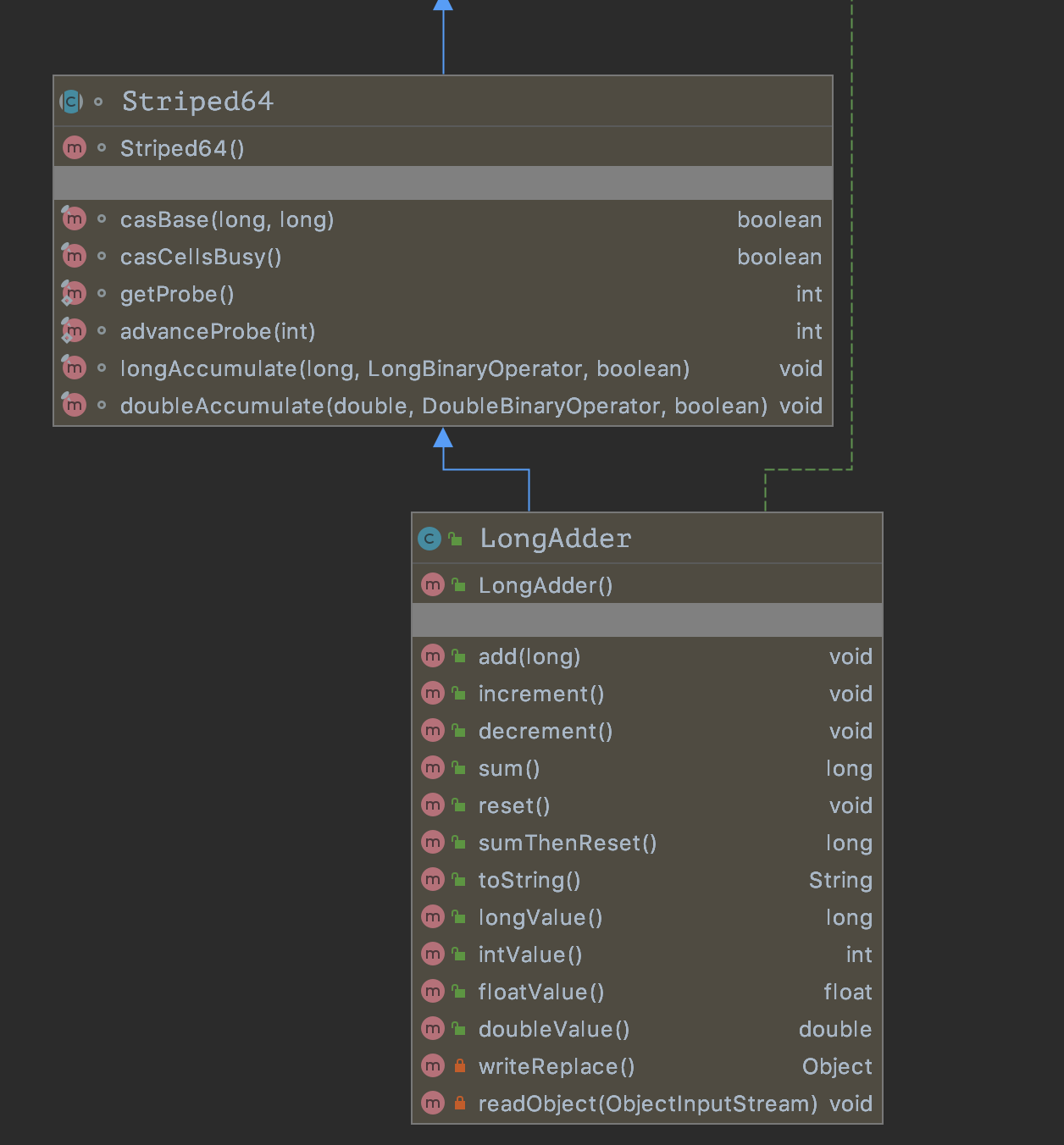Select the longAccumulate method row
1064x1145 pixels.
[x=404, y=369]
